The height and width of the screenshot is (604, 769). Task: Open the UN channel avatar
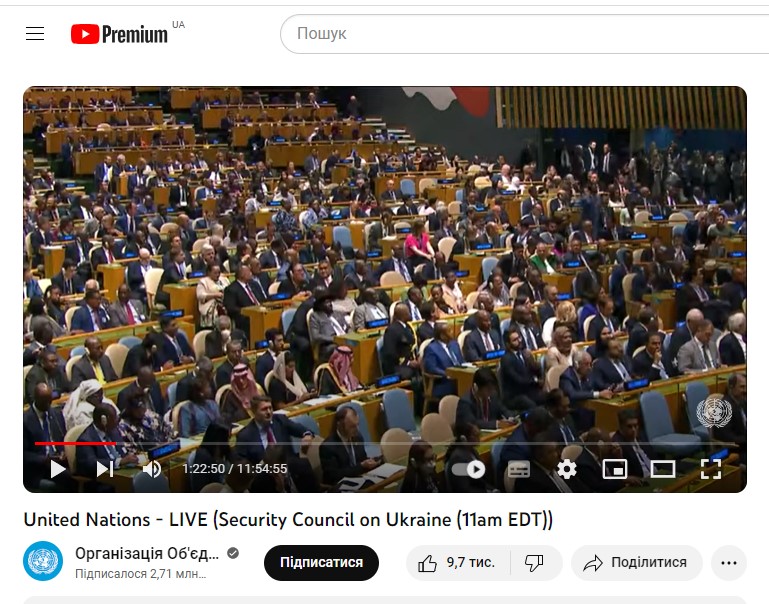coord(43,561)
